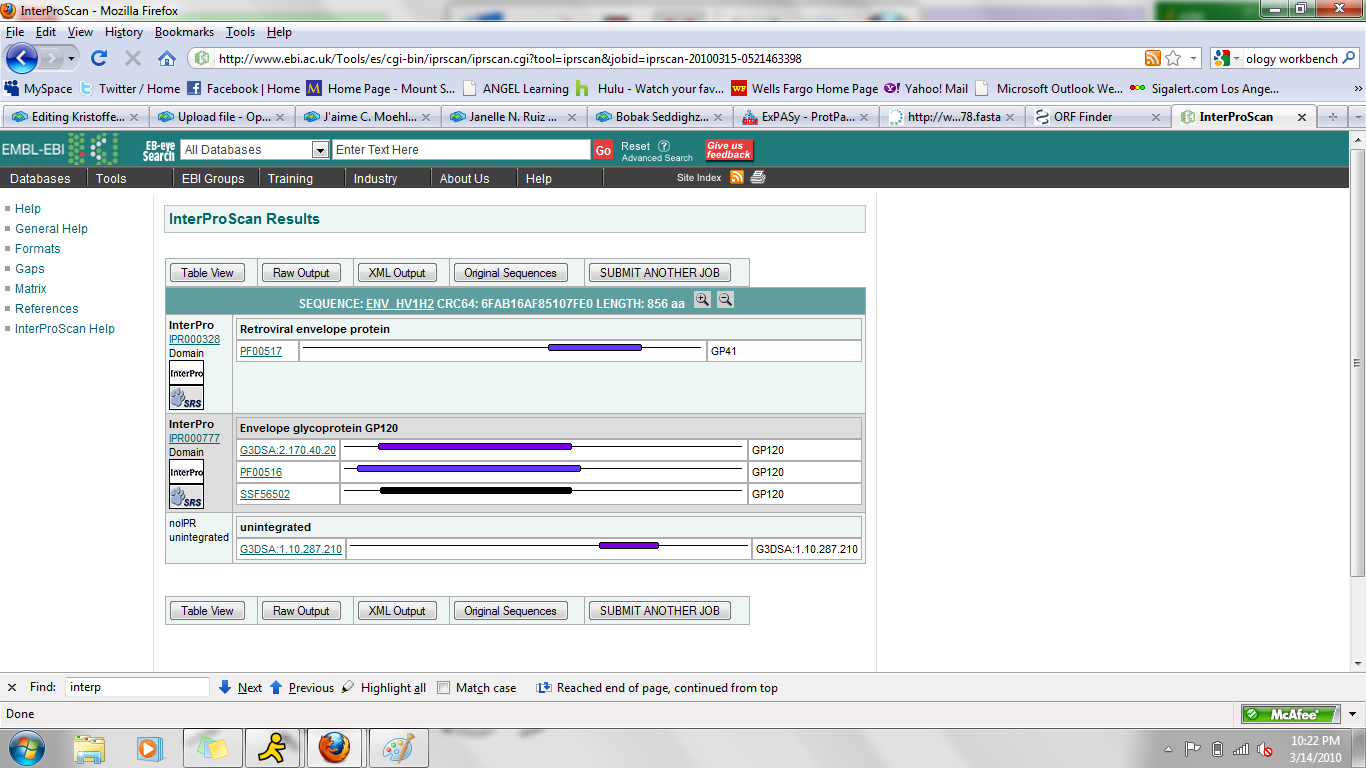This screenshot has width=1366, height=768.
Task: Click the purple GP41 domain bar
Action: click(x=595, y=348)
